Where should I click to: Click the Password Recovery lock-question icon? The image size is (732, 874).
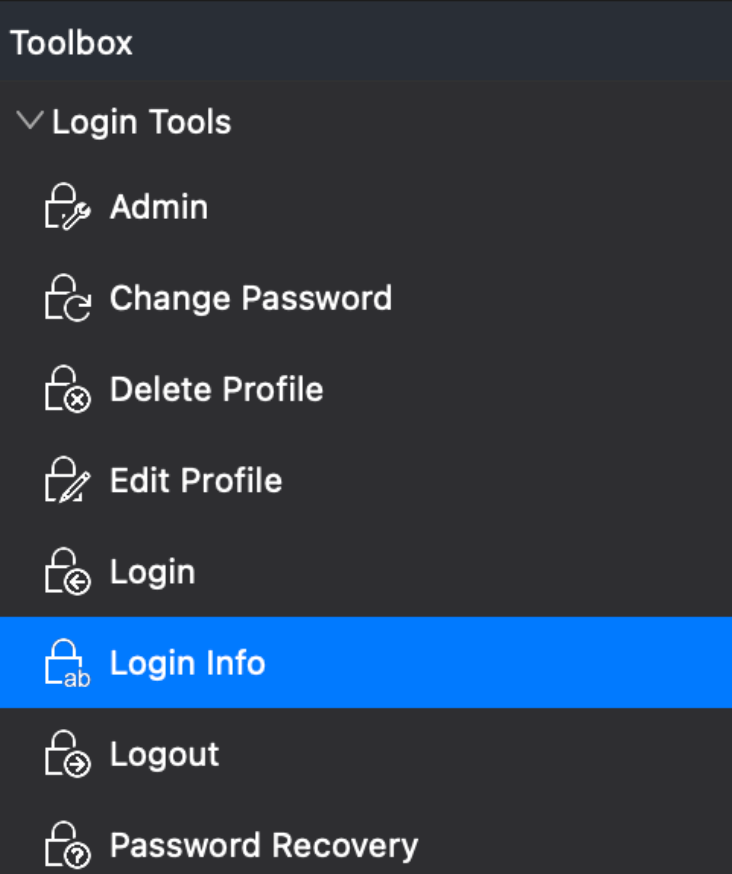pyautogui.click(x=67, y=845)
